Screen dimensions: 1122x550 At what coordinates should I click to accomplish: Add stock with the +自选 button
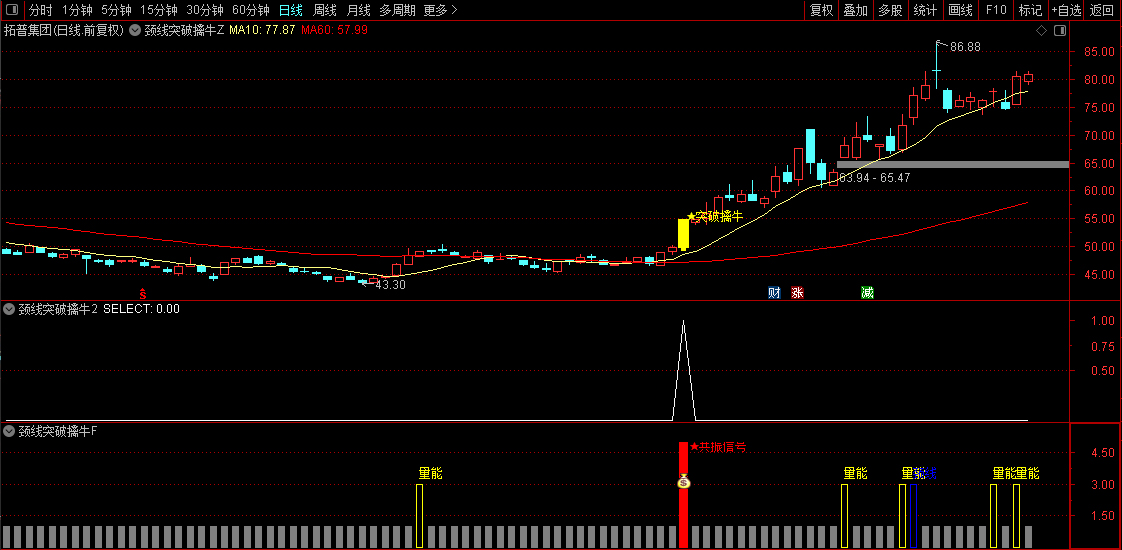[1067, 10]
